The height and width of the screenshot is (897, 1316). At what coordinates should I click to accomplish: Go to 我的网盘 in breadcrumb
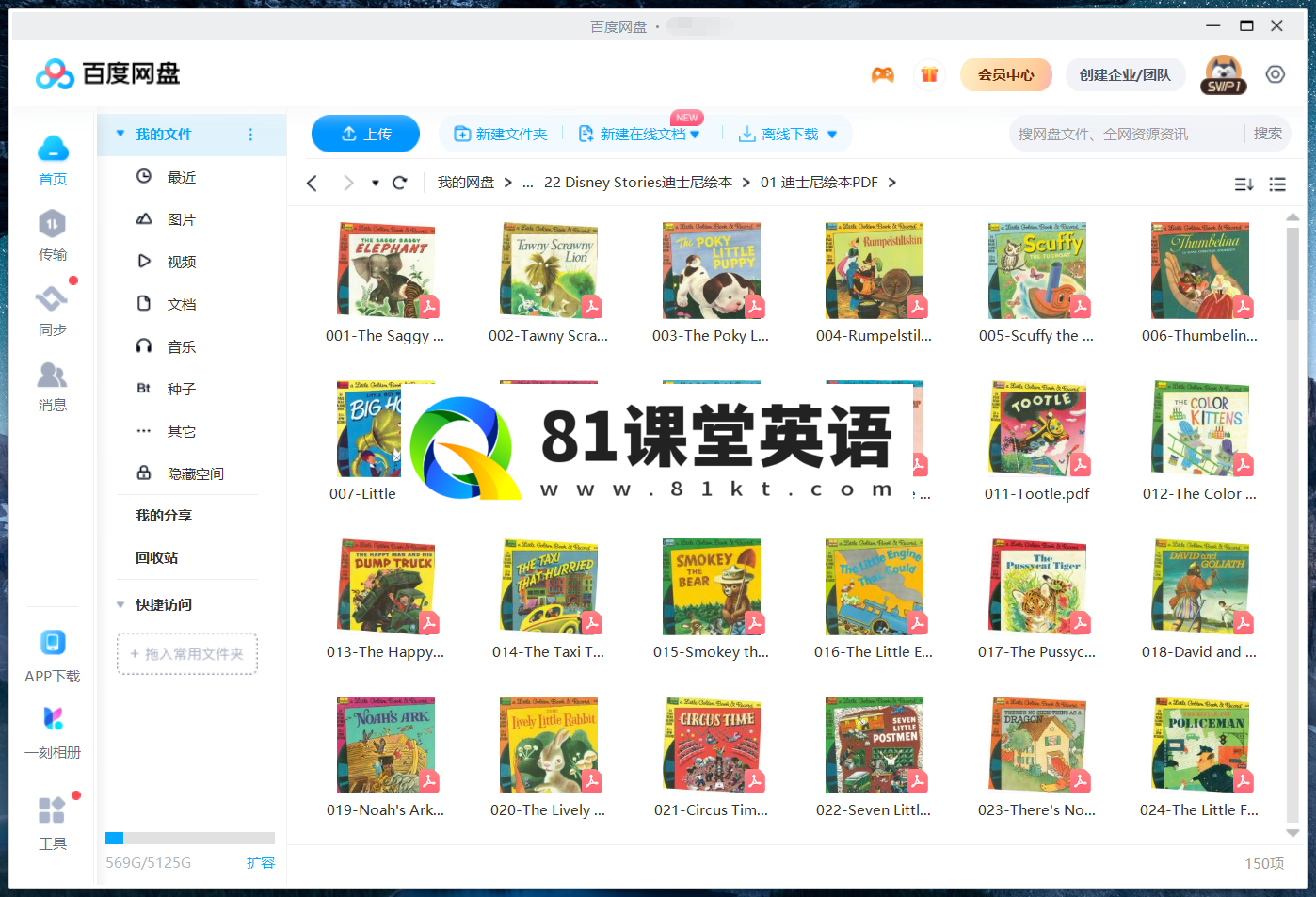click(x=465, y=183)
